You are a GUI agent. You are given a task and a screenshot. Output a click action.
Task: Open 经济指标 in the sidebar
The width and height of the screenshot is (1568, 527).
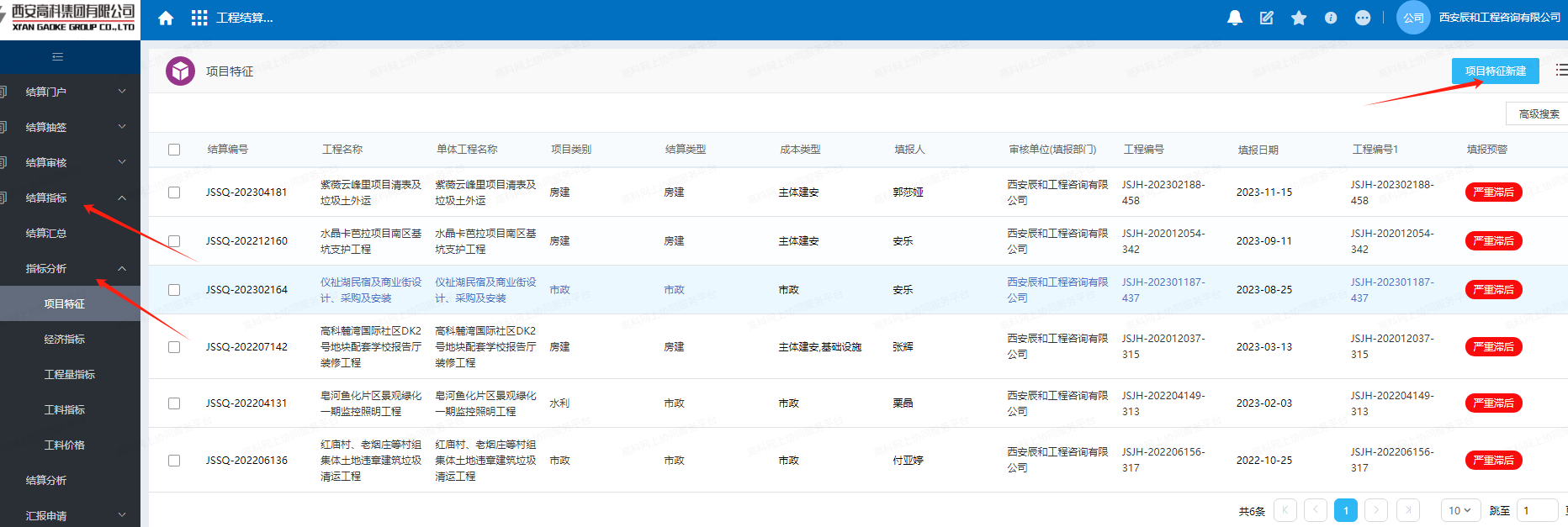tap(65, 339)
